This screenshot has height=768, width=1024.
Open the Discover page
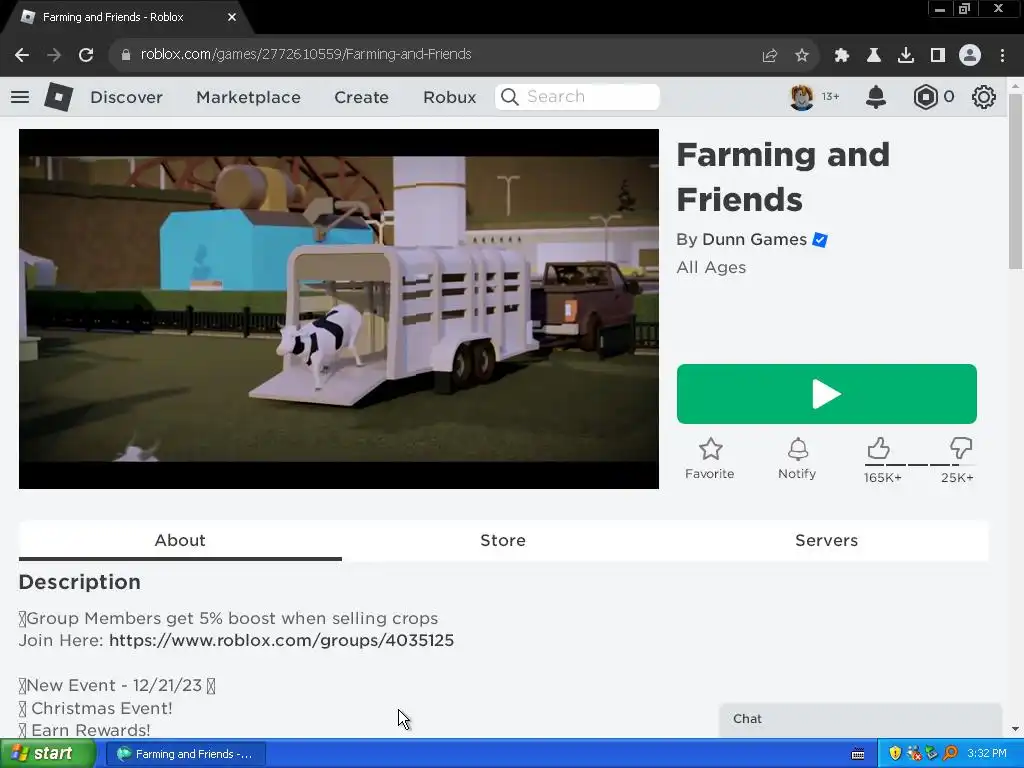pyautogui.click(x=126, y=97)
